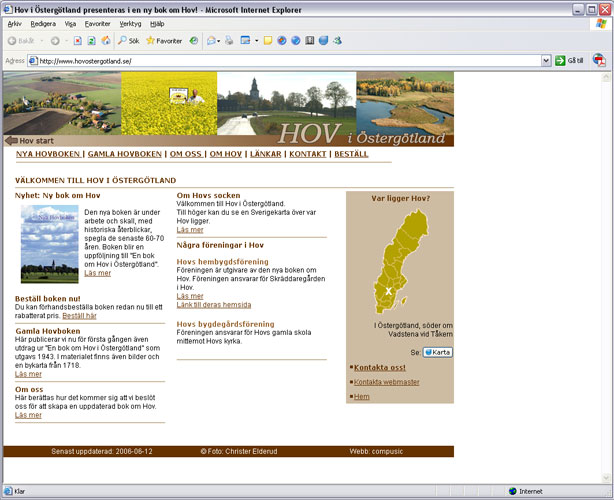Click the Kontakta webmaster link
614x500 pixels.
pos(386,382)
